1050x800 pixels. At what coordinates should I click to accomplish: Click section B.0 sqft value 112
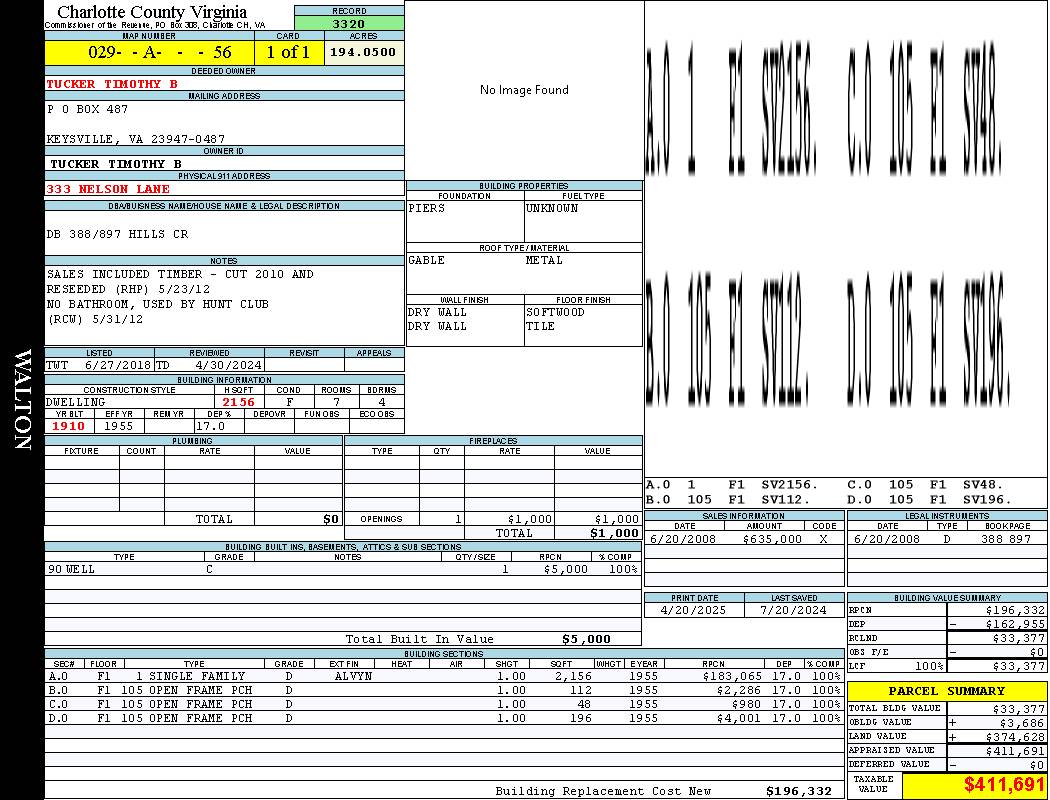pos(581,691)
